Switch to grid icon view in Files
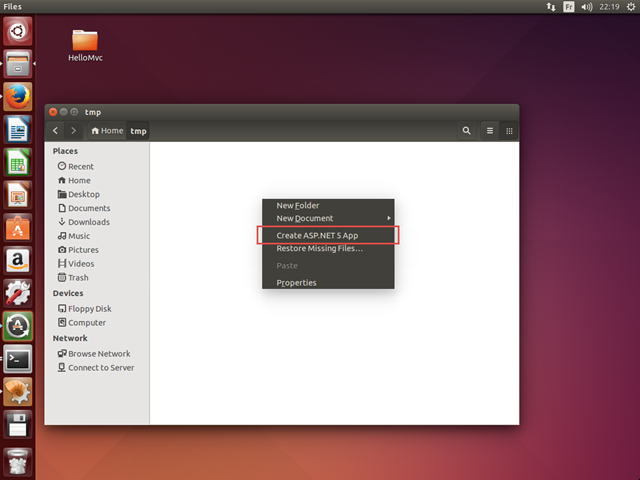640x480 pixels. (509, 131)
